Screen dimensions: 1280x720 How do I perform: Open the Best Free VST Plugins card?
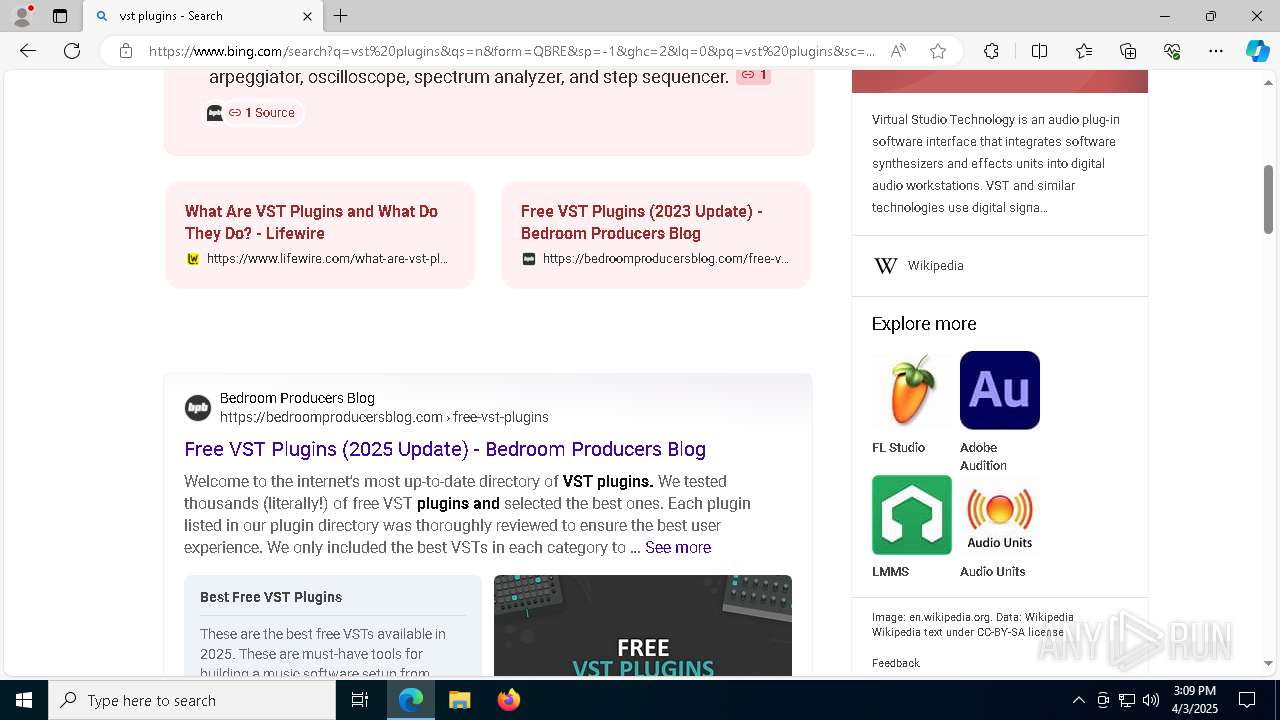pos(332,626)
